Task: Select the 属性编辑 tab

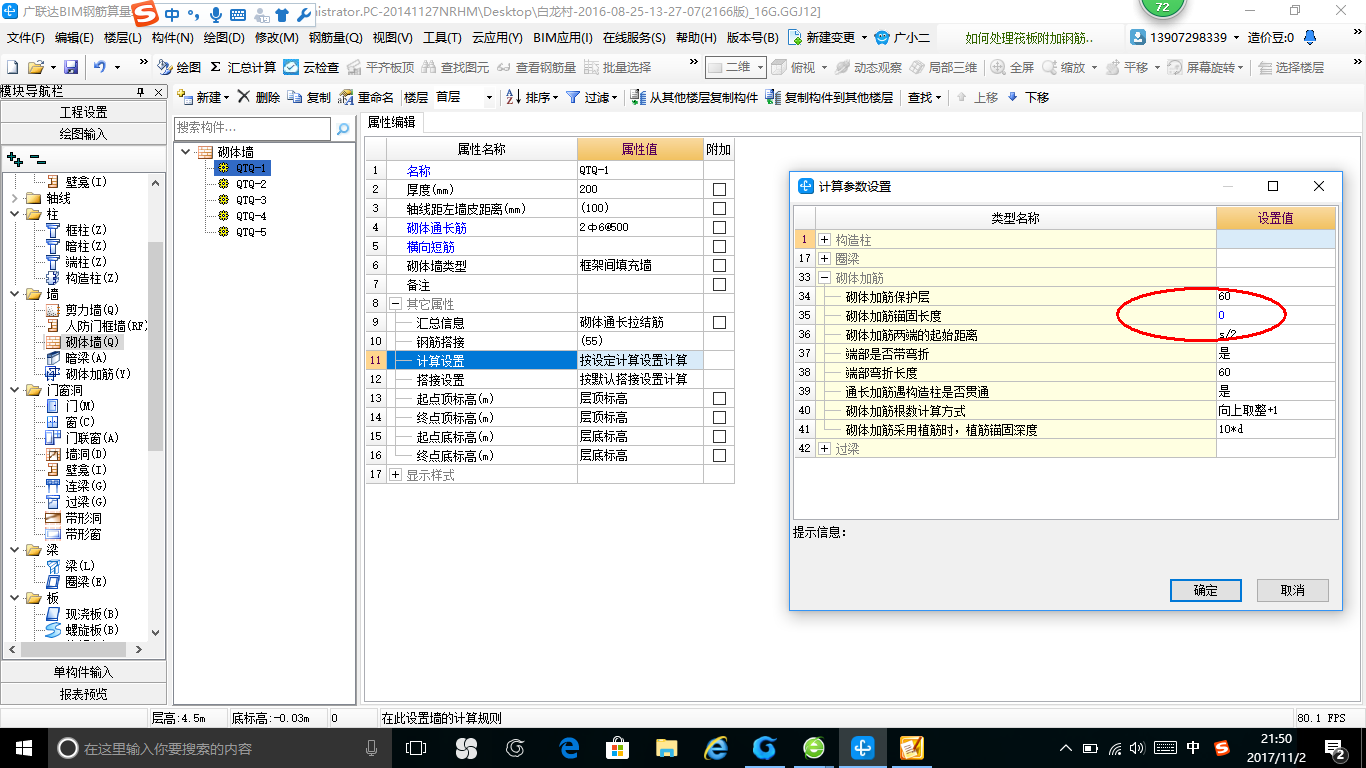Action: [391, 122]
